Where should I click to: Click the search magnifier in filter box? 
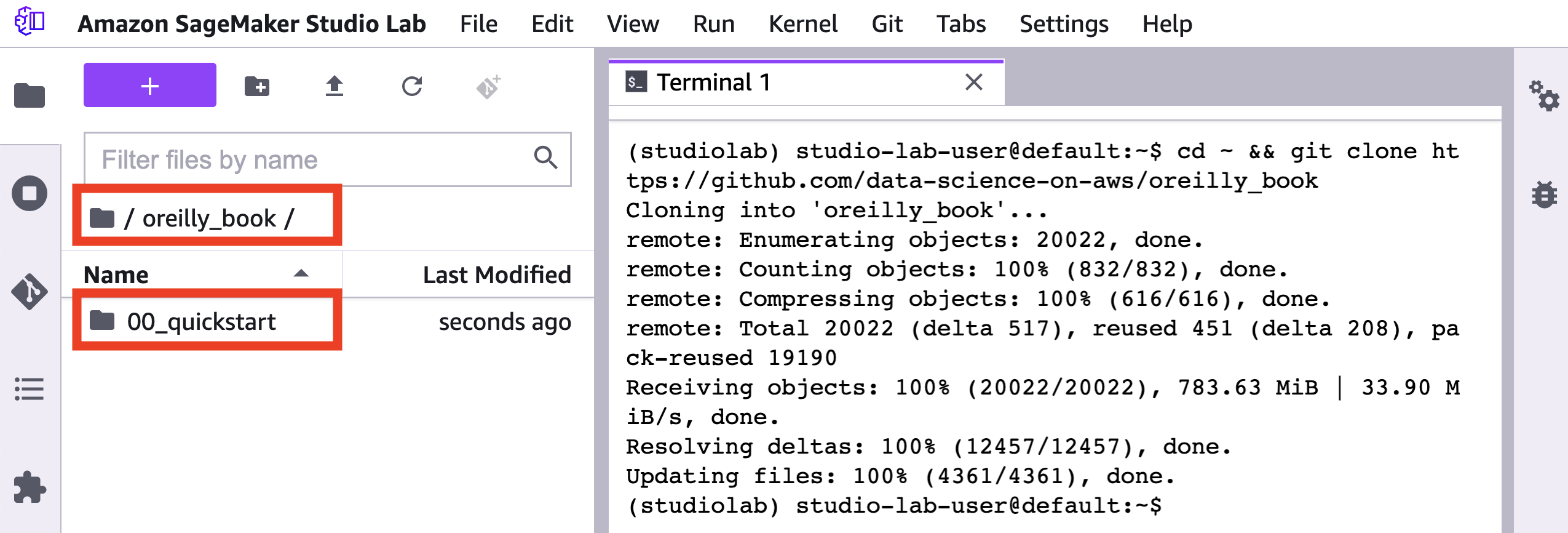click(x=545, y=158)
